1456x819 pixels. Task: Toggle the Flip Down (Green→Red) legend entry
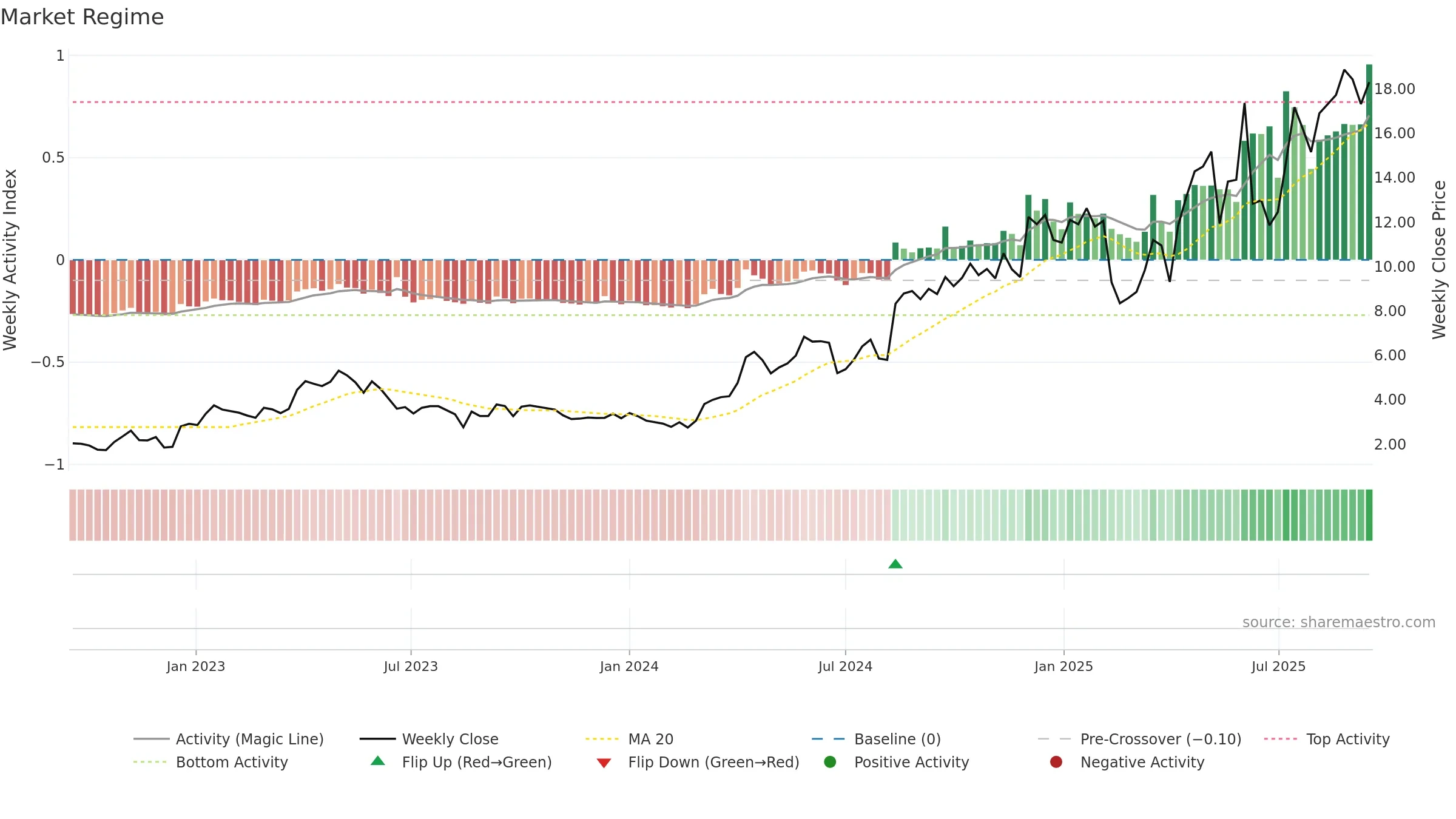pyautogui.click(x=698, y=762)
